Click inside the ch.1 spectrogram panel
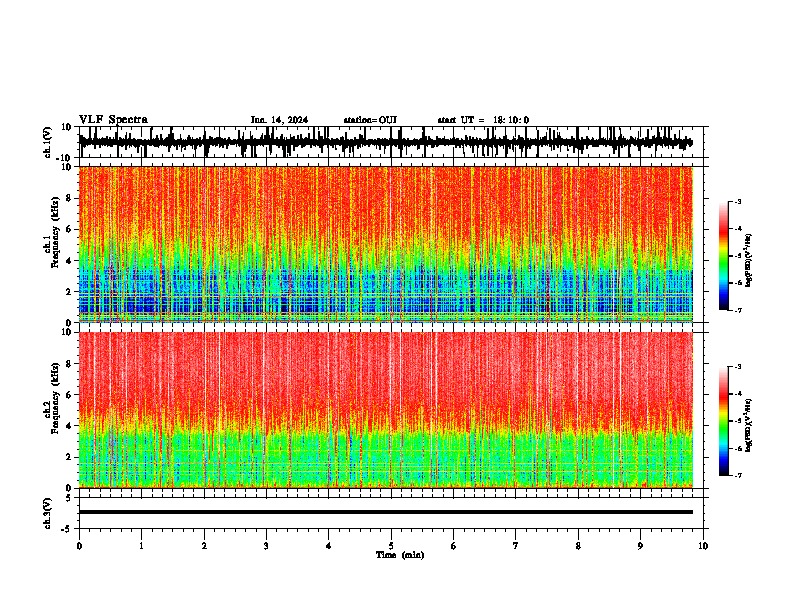The image size is (792, 612). (x=385, y=244)
